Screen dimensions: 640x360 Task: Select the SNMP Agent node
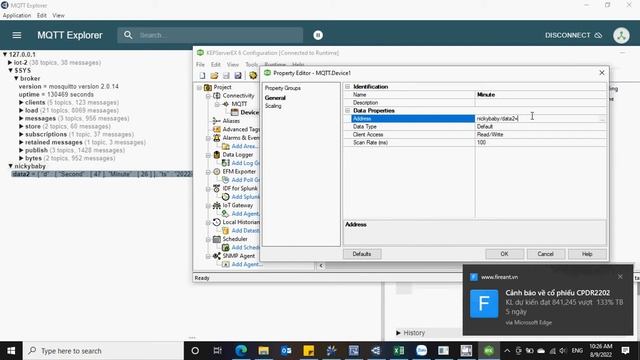(x=238, y=256)
